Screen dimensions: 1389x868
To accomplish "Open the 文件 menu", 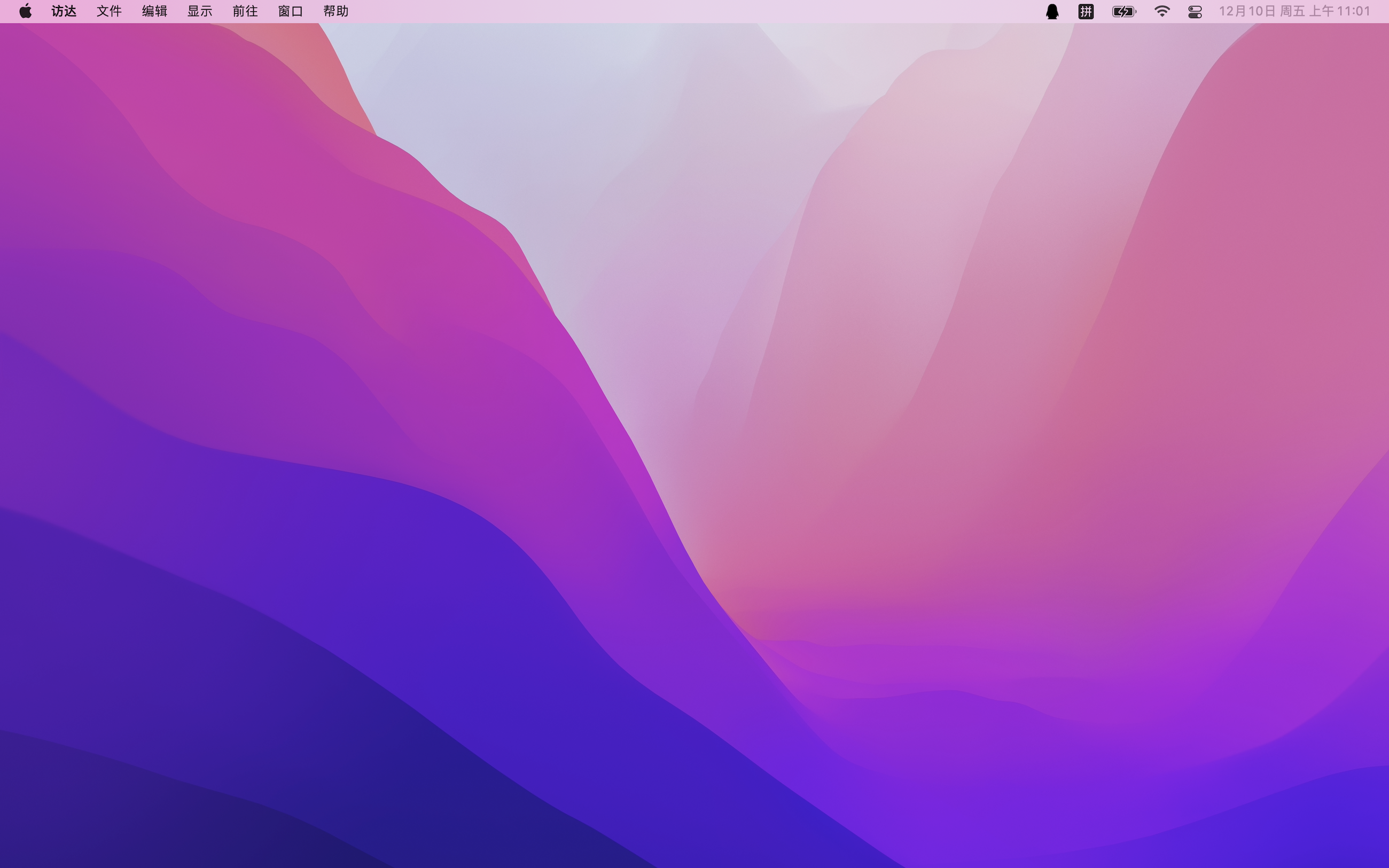I will pyautogui.click(x=109, y=11).
